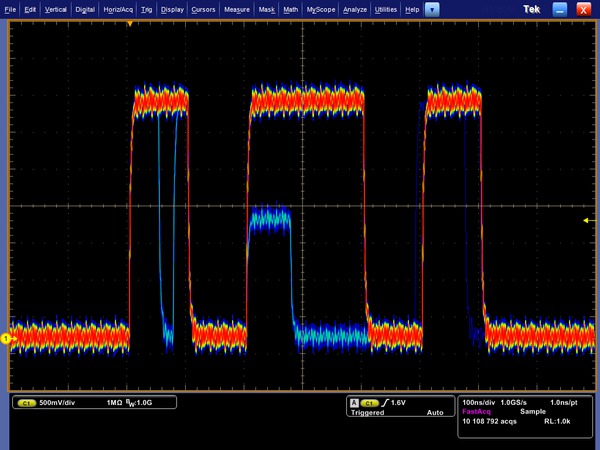Open the Measure menu
Viewport: 600px width, 450px height.
[x=237, y=9]
